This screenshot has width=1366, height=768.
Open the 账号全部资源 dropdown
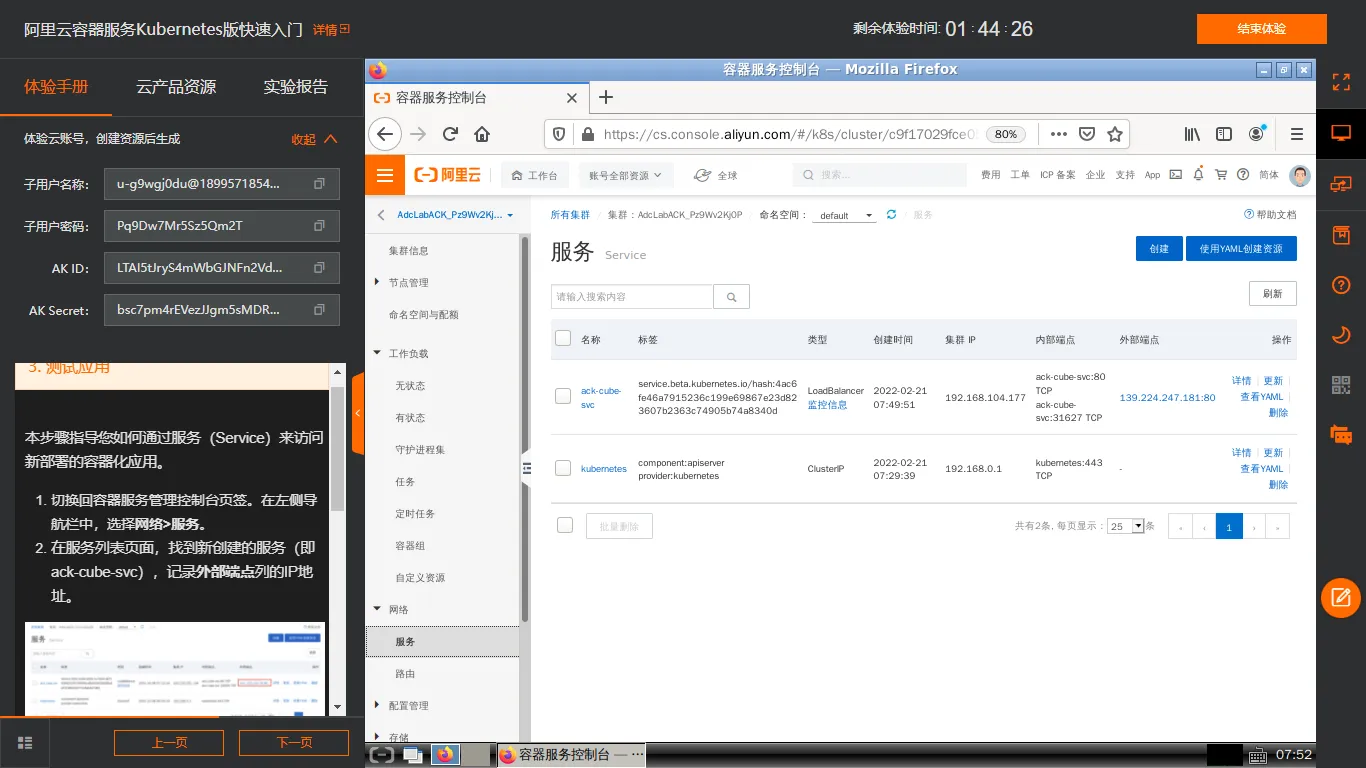(x=625, y=175)
